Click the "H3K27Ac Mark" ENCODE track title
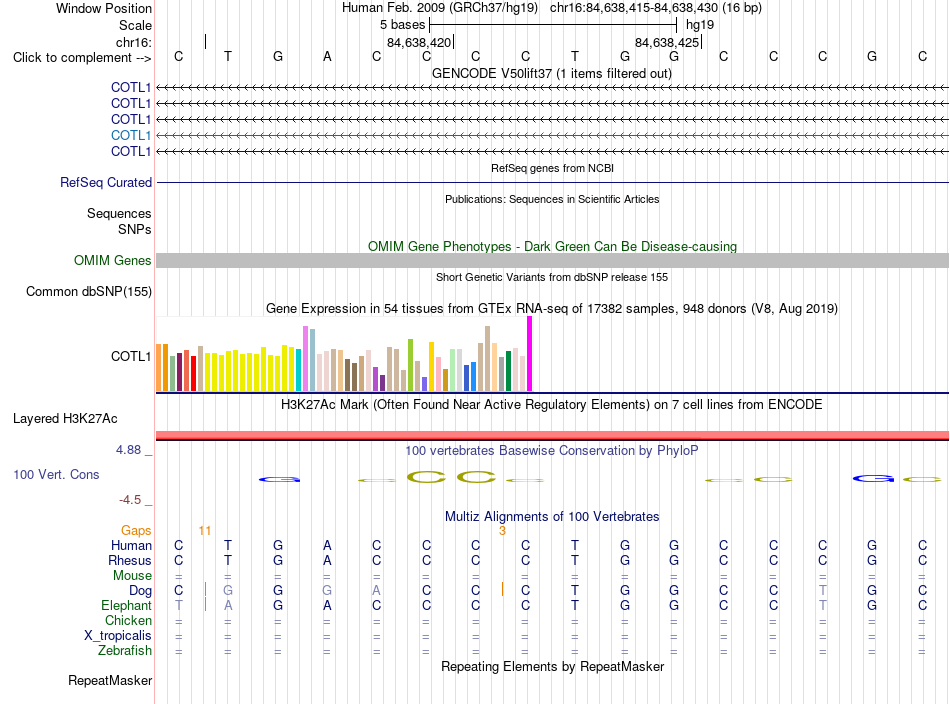Screen dimensions: 950x704 click(551, 405)
